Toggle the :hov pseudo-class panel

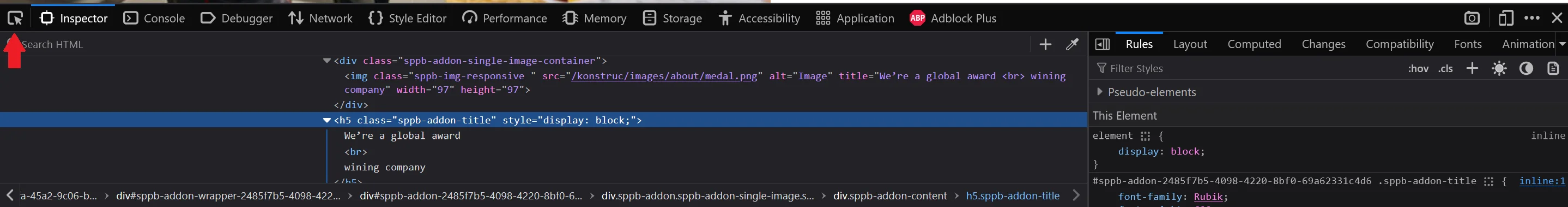pyautogui.click(x=1418, y=69)
